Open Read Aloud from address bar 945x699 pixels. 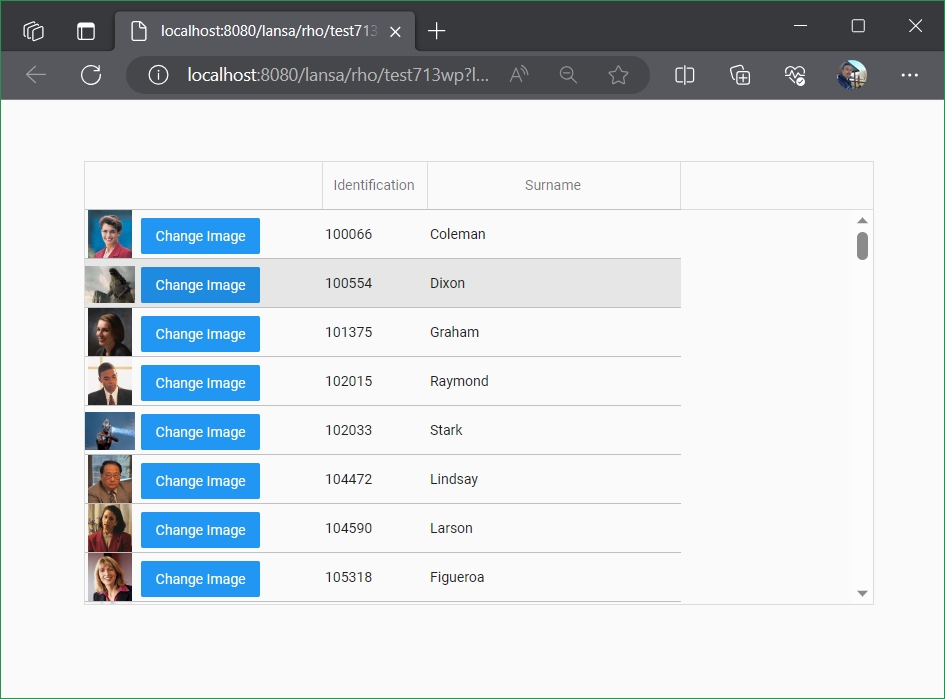click(x=518, y=75)
